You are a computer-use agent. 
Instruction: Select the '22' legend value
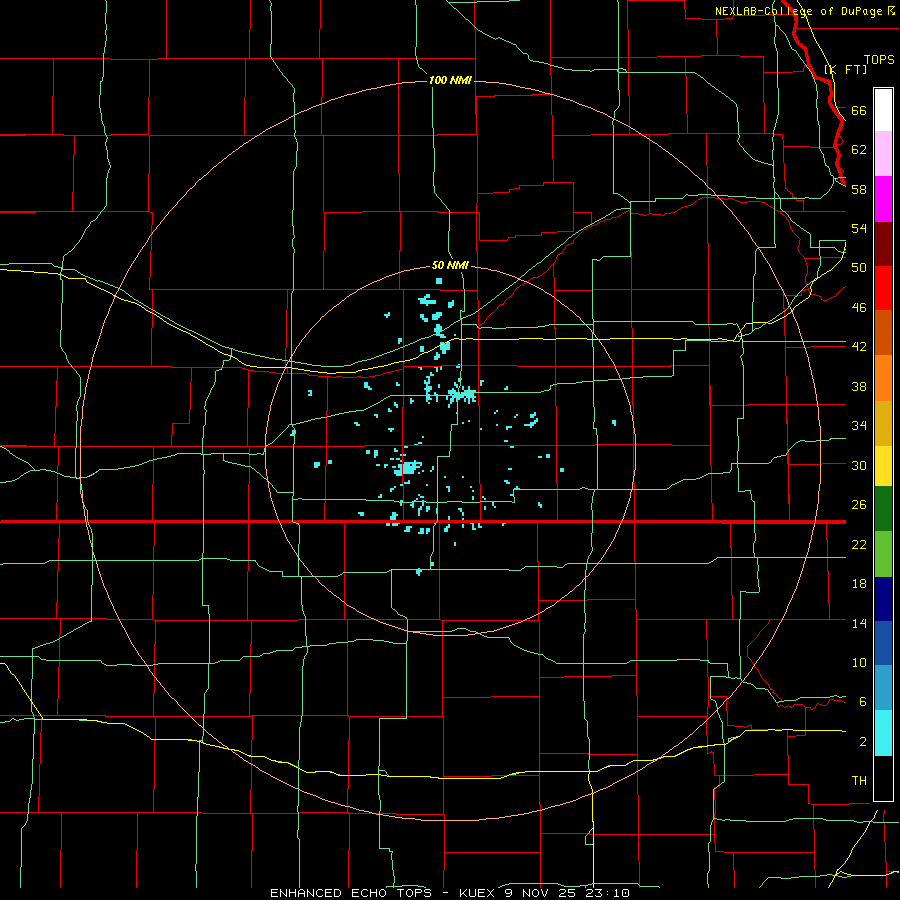(x=859, y=544)
